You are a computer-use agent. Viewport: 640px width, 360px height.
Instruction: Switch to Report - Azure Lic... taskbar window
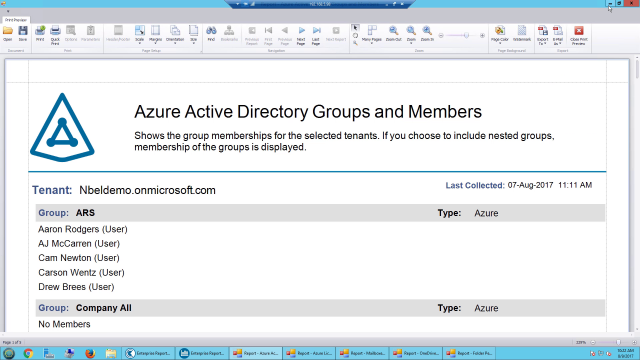(309, 353)
